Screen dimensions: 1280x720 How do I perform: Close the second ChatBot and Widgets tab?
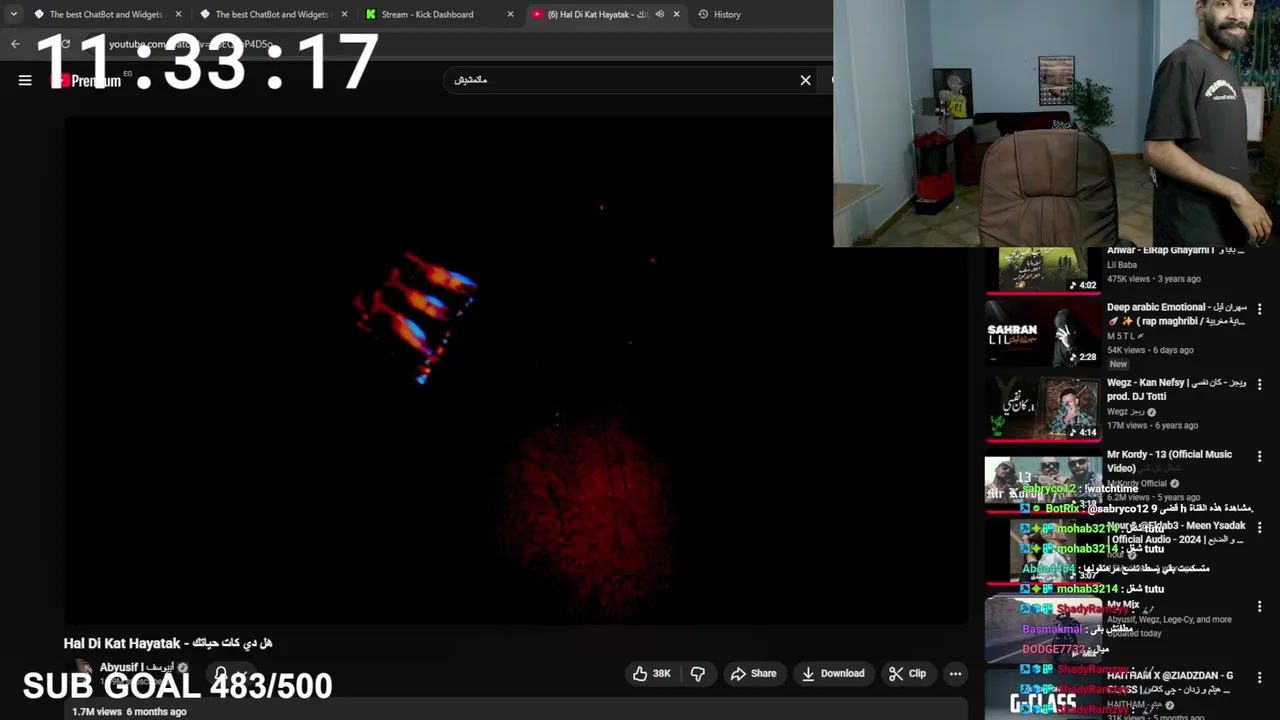coord(344,14)
